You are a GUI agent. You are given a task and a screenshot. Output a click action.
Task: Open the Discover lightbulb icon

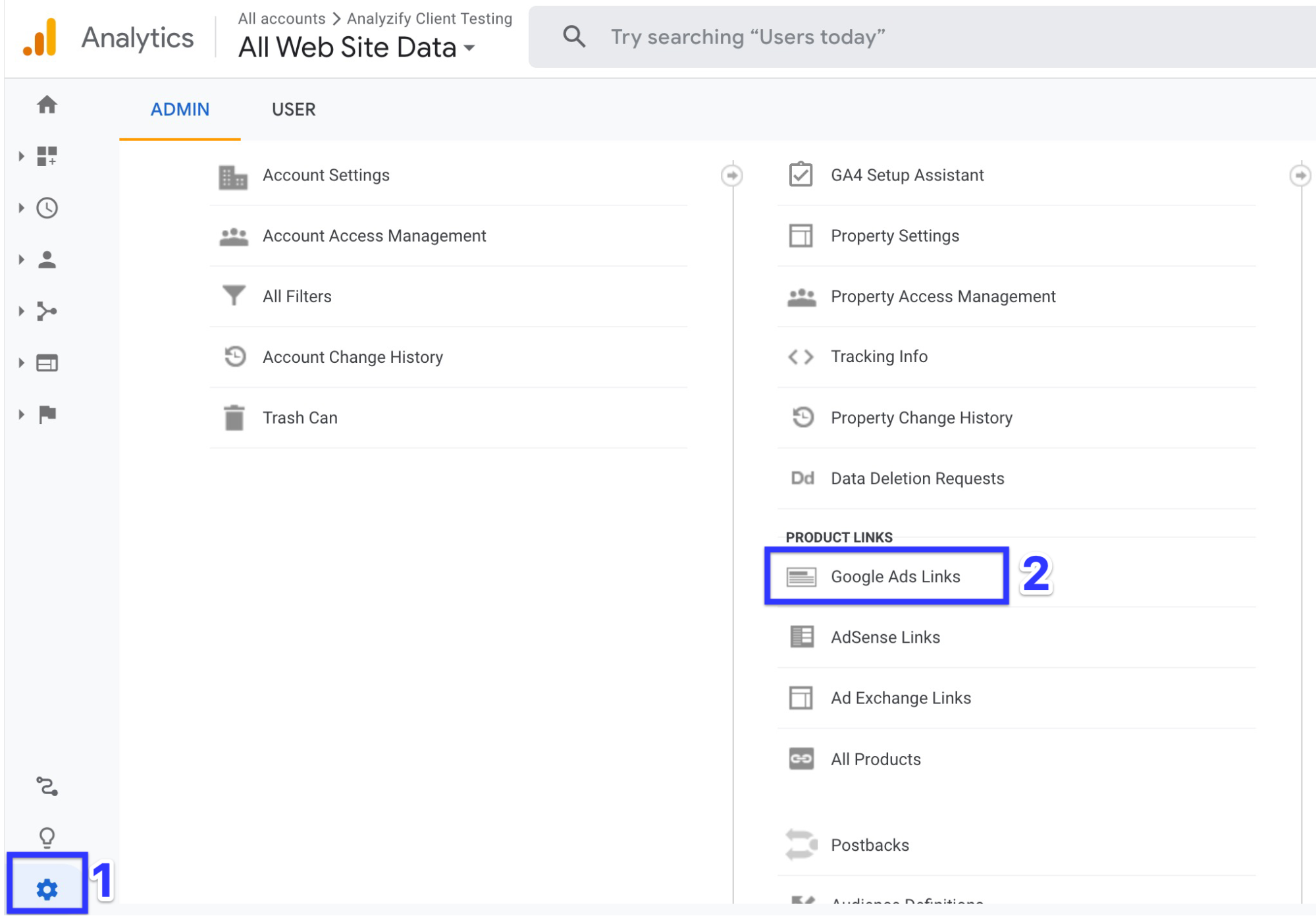47,838
